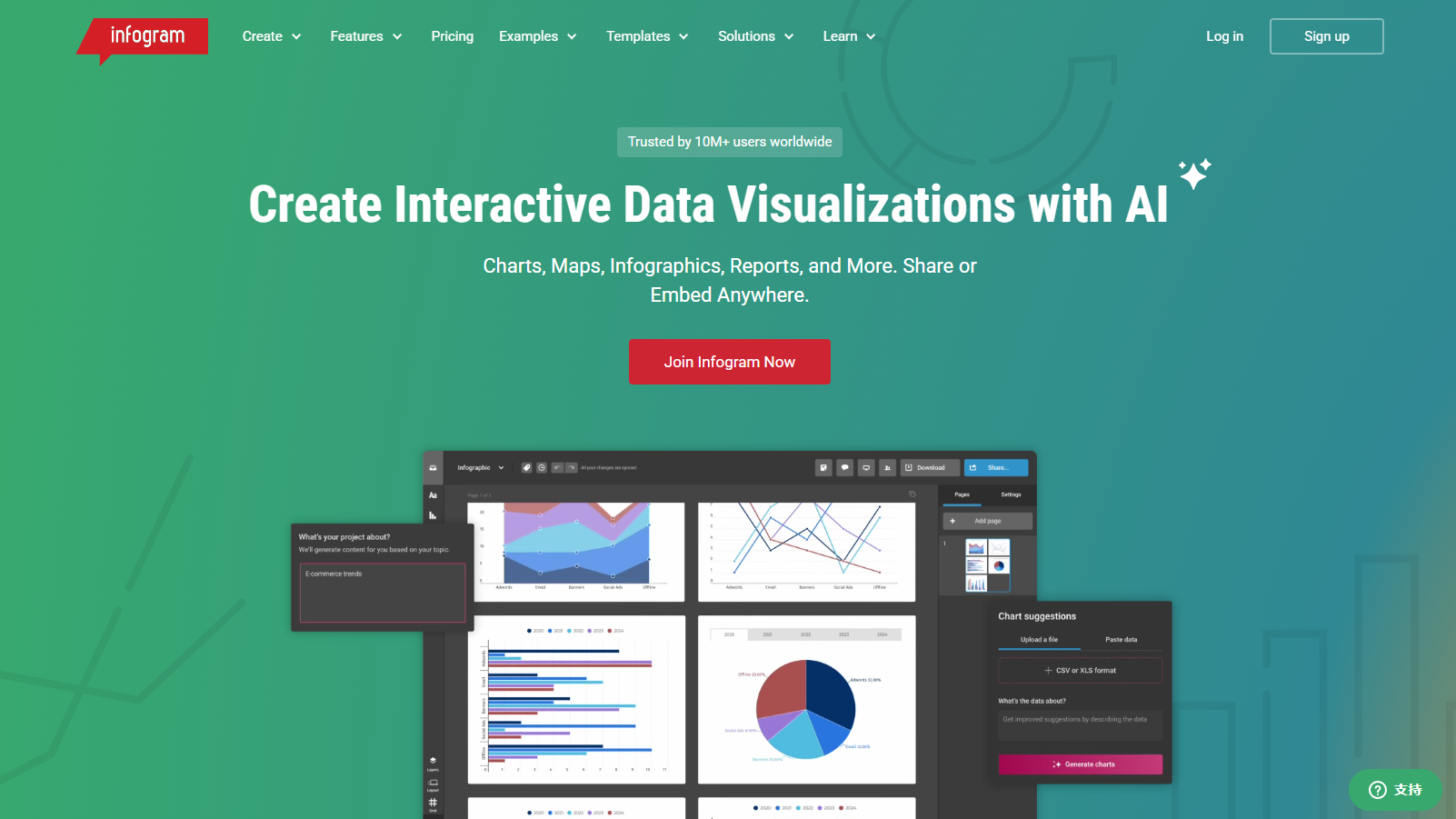
Task: Expand the Templates menu
Action: tap(648, 36)
